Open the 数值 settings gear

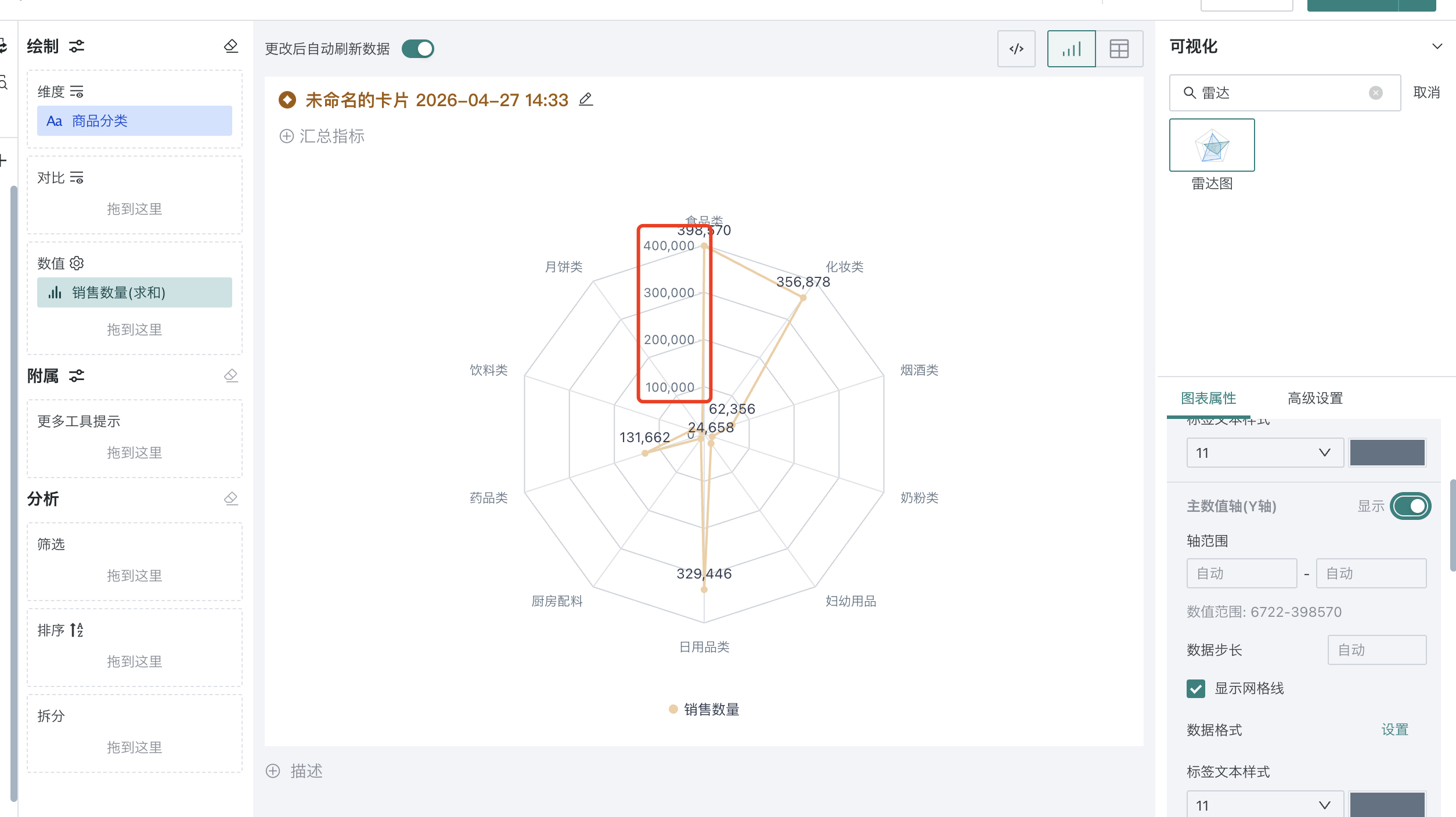point(77,263)
